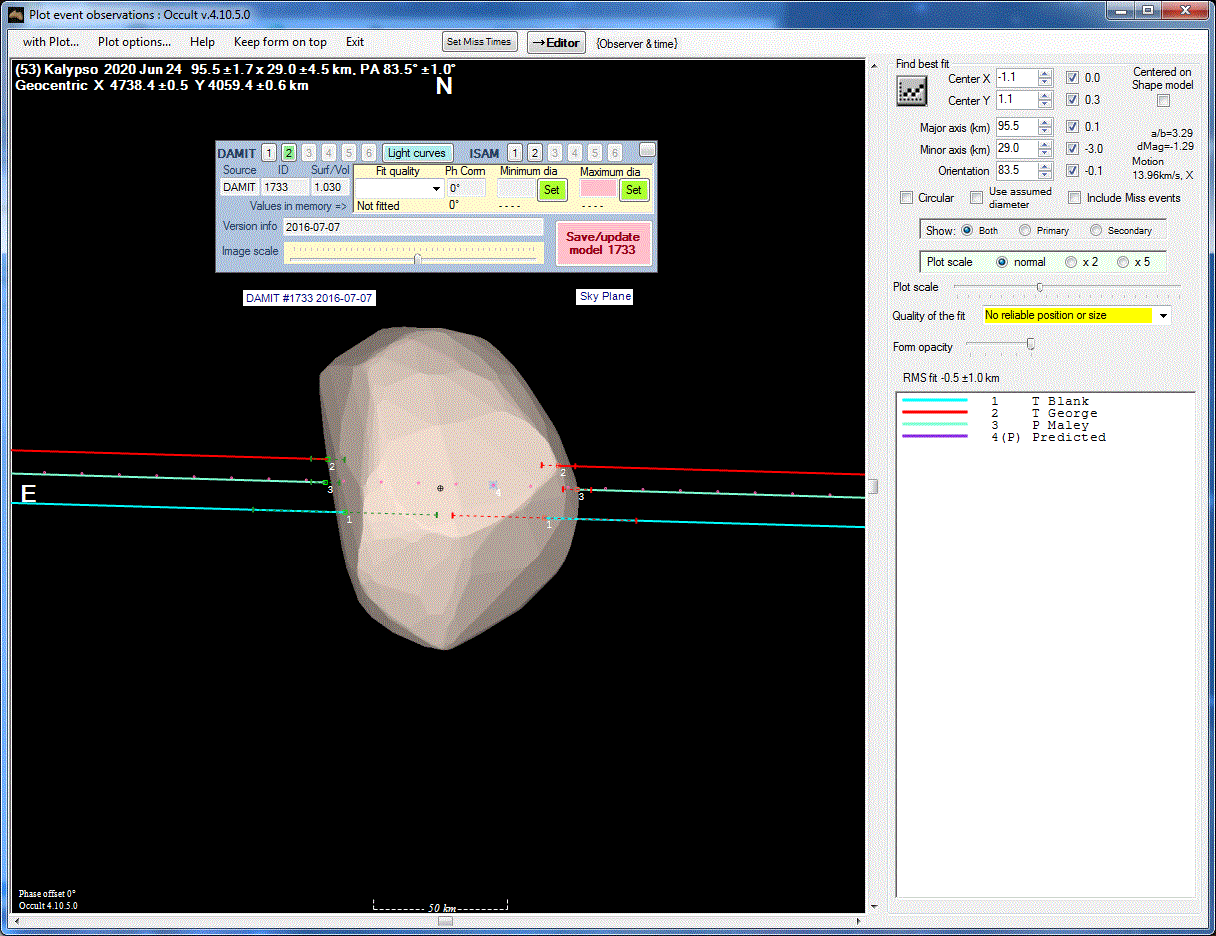Screen dimensions: 1216x936
Task: Expand the Fit quality combo box
Action: (x=436, y=189)
